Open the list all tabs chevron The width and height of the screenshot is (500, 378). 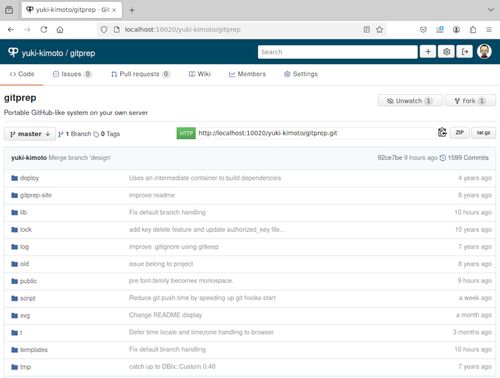[491, 10]
